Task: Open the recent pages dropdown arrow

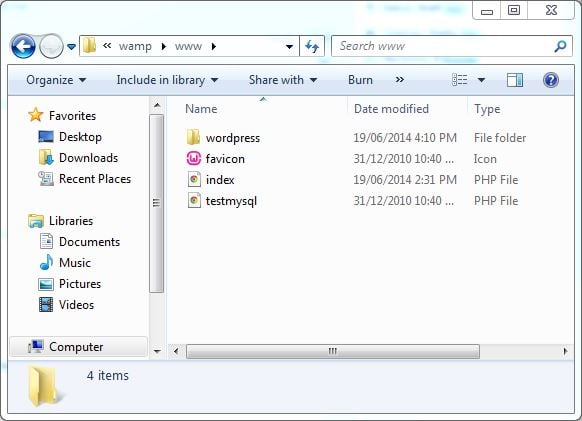Action: click(71, 47)
